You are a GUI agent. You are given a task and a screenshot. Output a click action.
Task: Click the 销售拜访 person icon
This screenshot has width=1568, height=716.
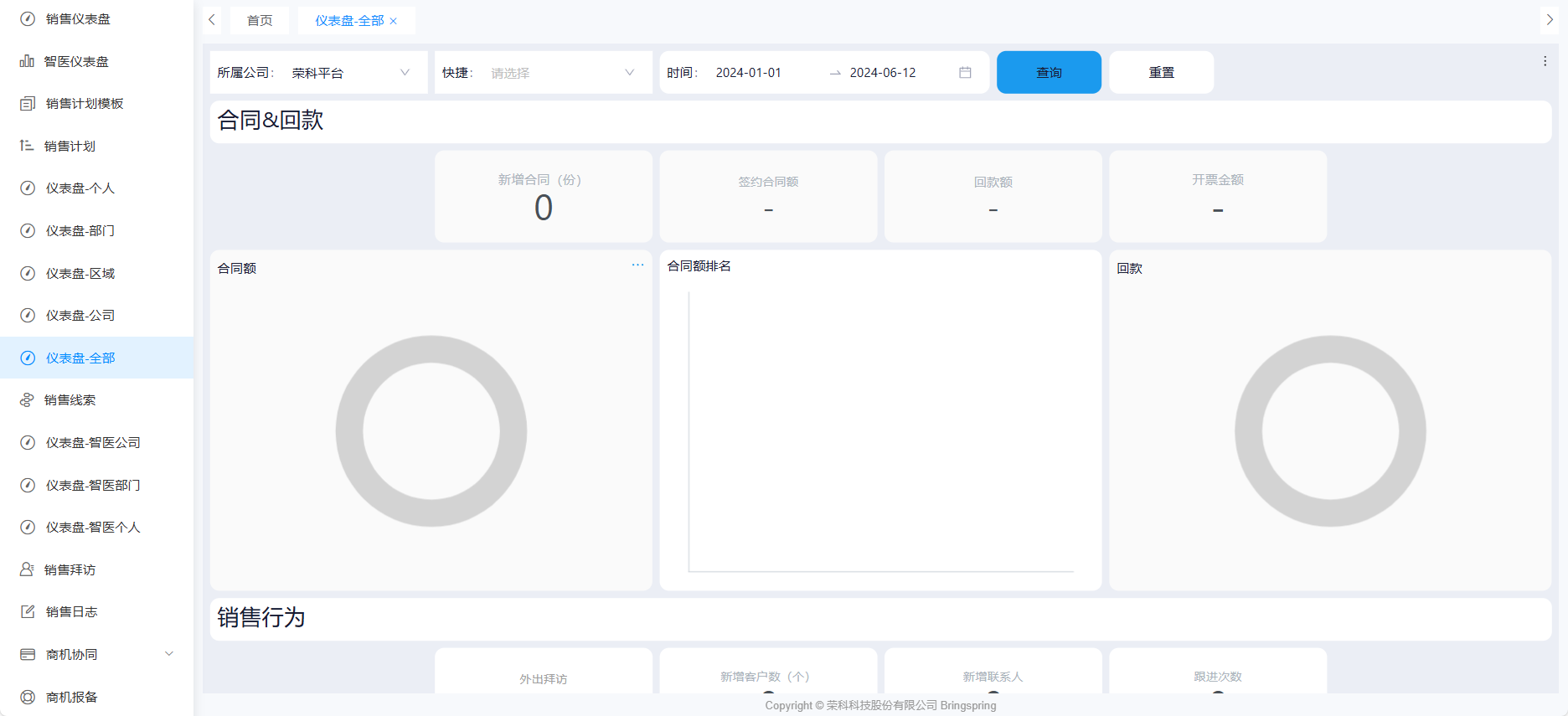(27, 569)
